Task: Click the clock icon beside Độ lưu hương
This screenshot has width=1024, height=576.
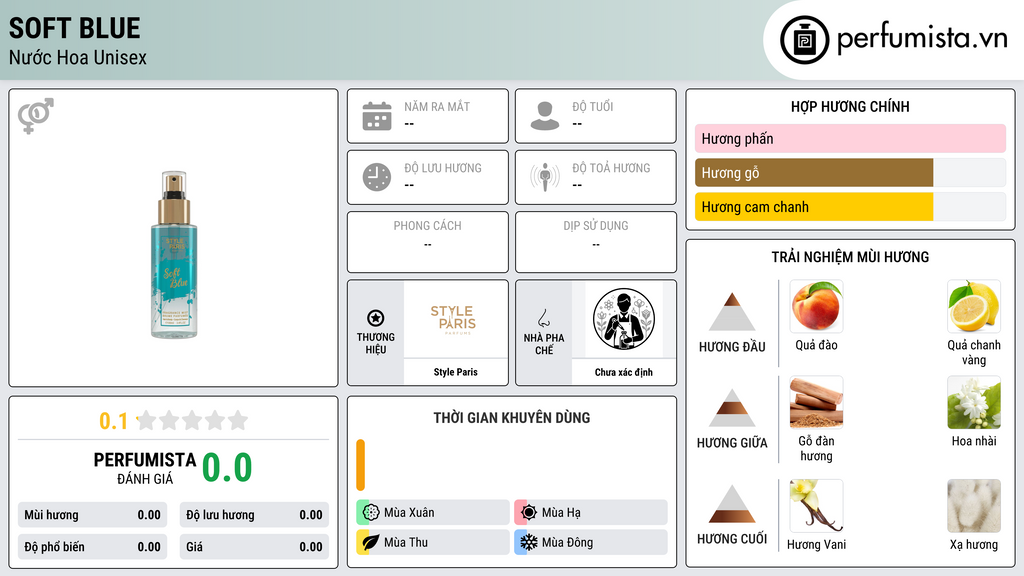Action: 377,177
